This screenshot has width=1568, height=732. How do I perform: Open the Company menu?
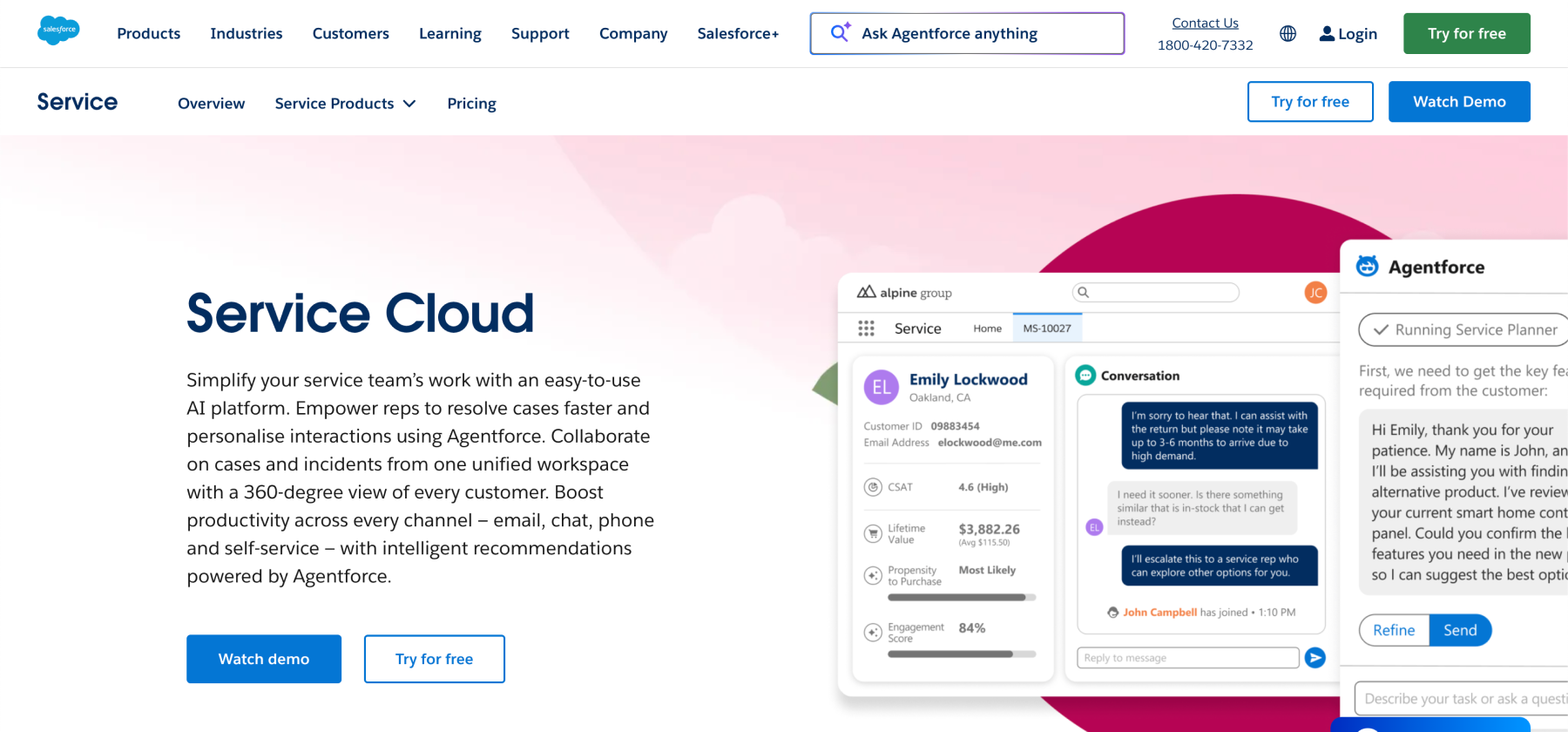[x=633, y=33]
